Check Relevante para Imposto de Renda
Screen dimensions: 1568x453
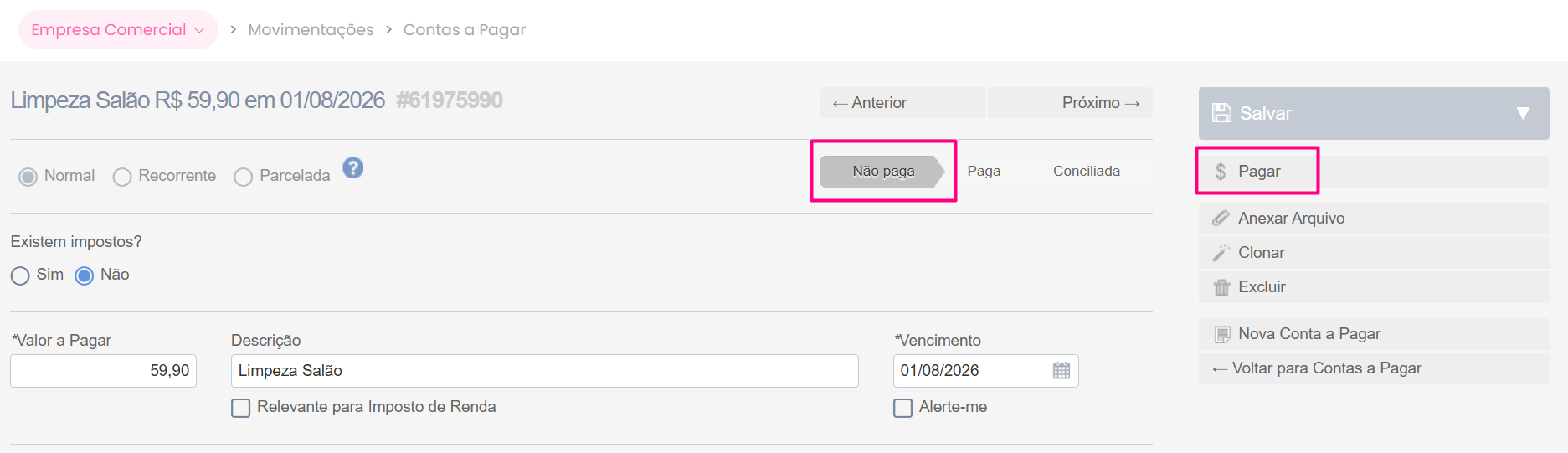[x=241, y=408]
